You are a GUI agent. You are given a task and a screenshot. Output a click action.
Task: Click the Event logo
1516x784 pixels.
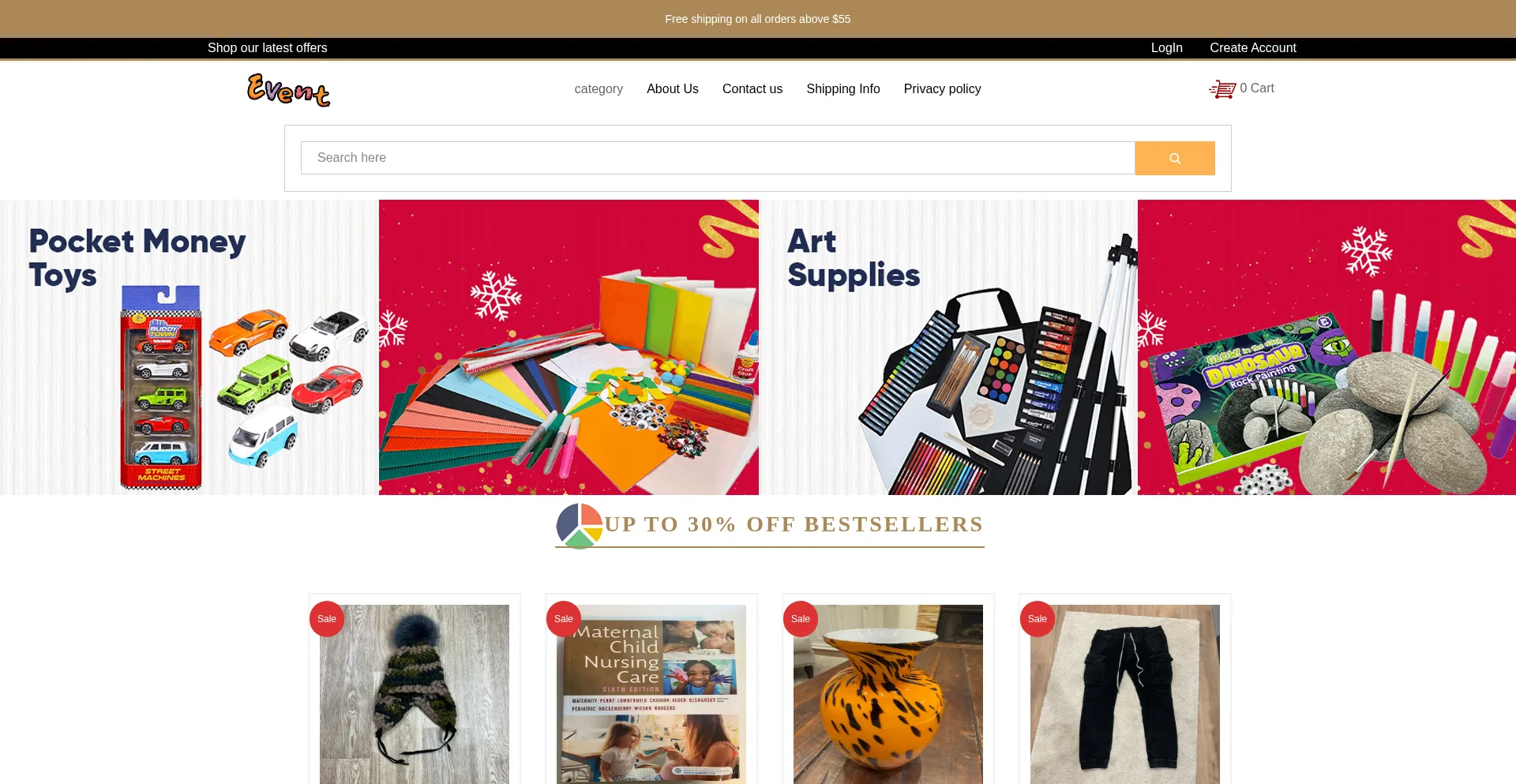point(289,90)
